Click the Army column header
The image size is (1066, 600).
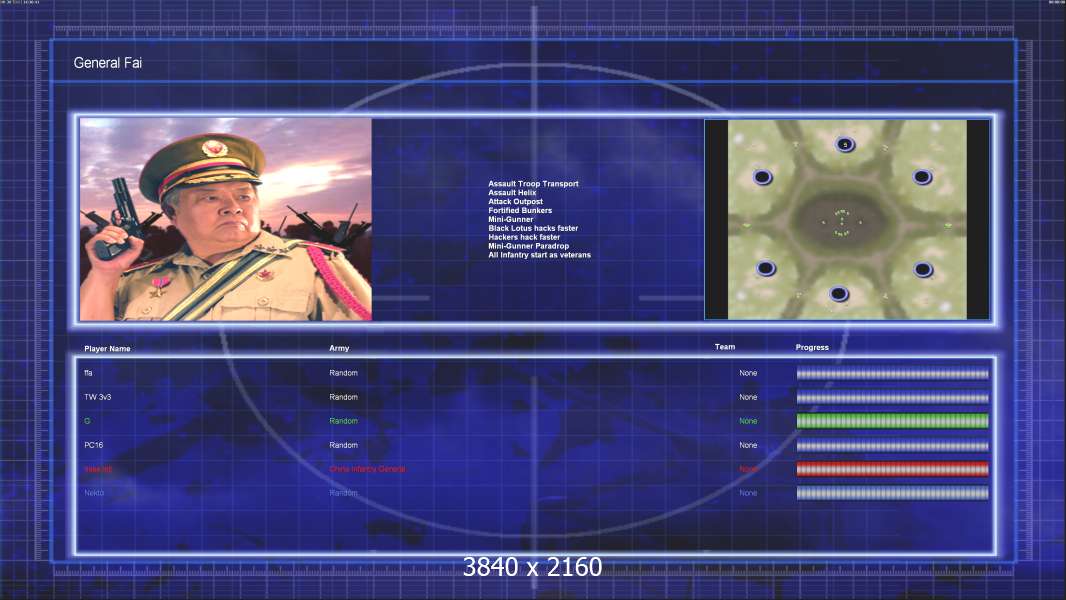339,348
